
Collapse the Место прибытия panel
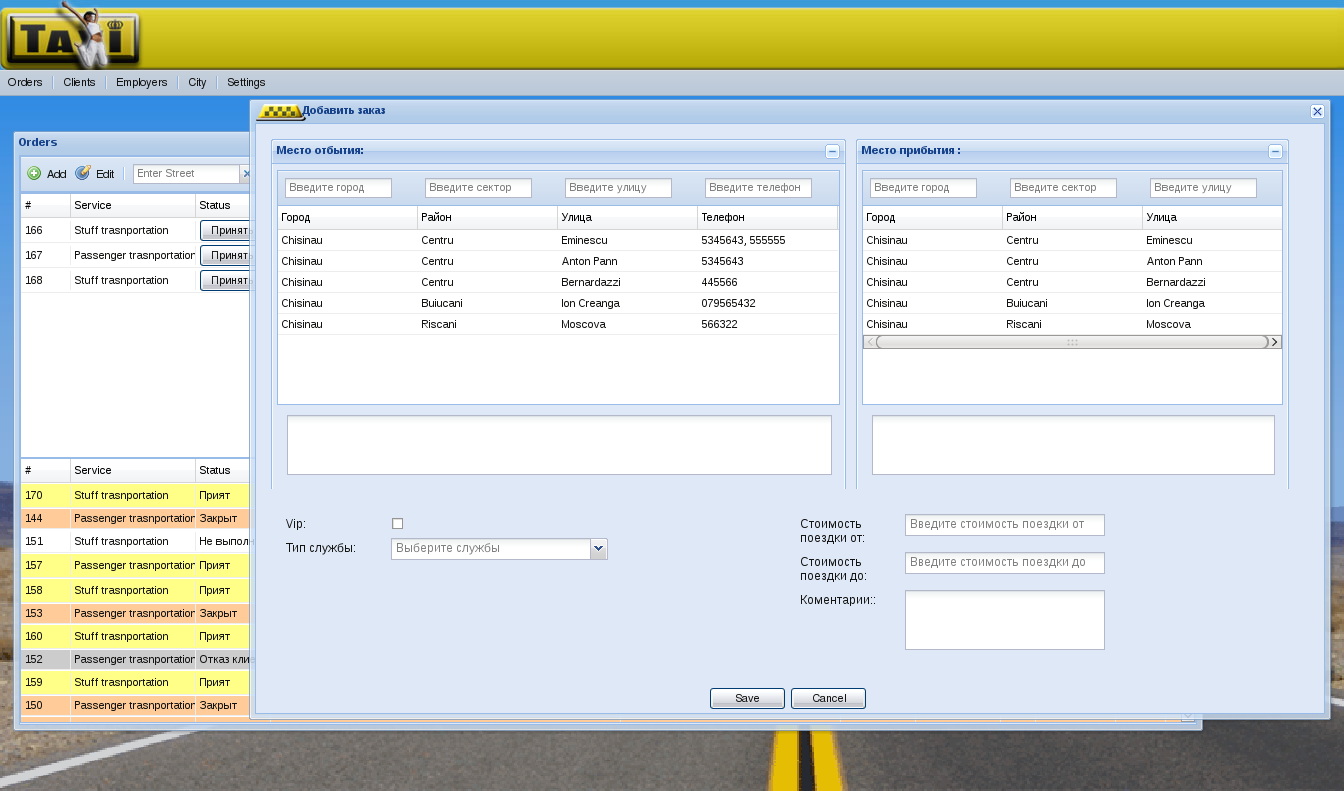click(1275, 151)
